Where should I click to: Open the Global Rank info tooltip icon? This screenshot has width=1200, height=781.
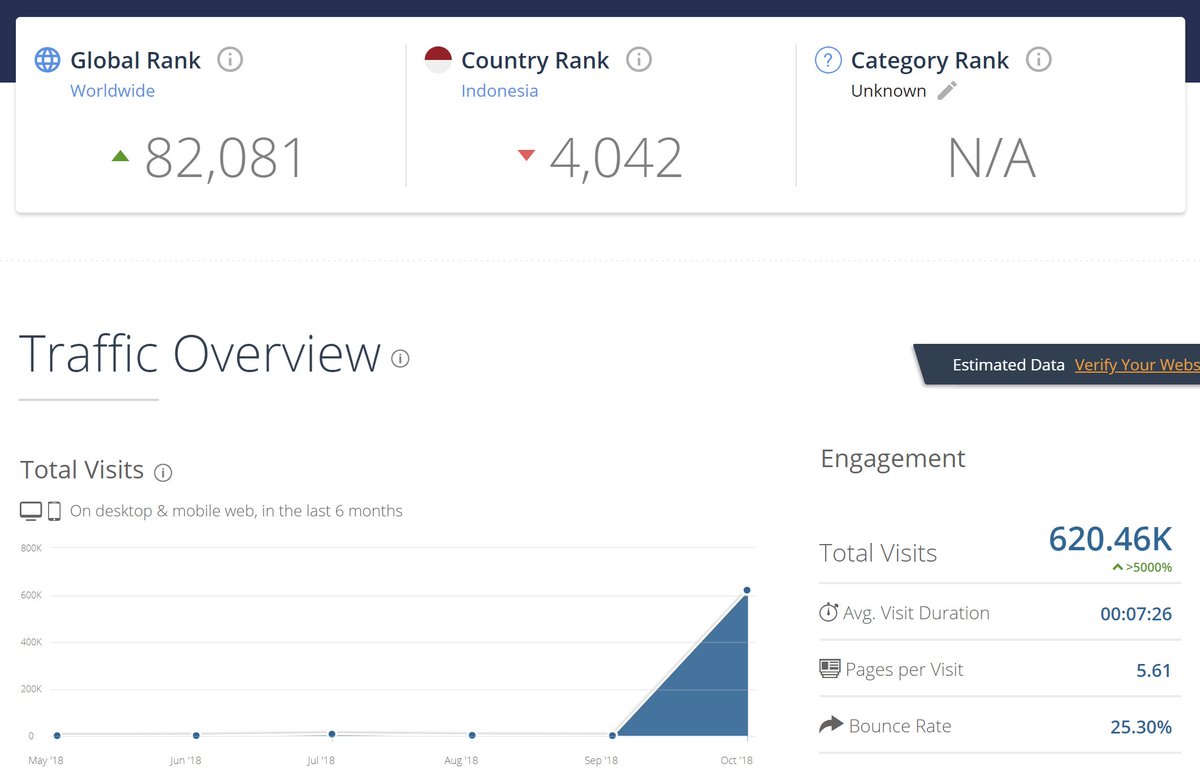(230, 60)
